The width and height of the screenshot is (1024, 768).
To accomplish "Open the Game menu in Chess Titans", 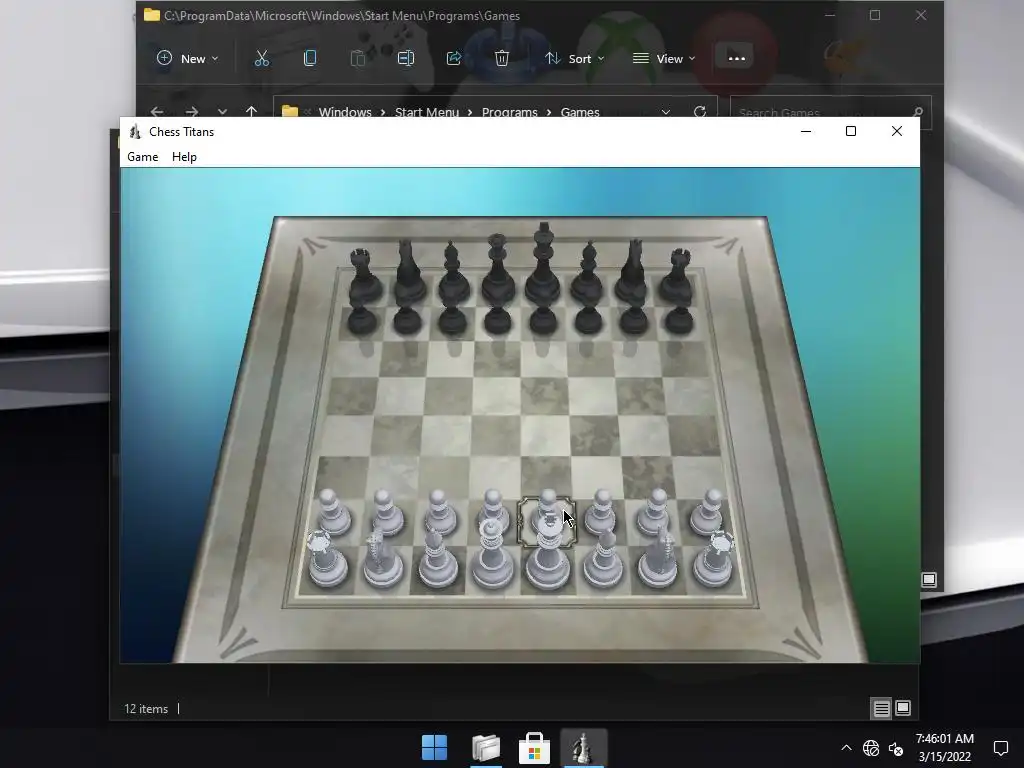I will tap(142, 157).
